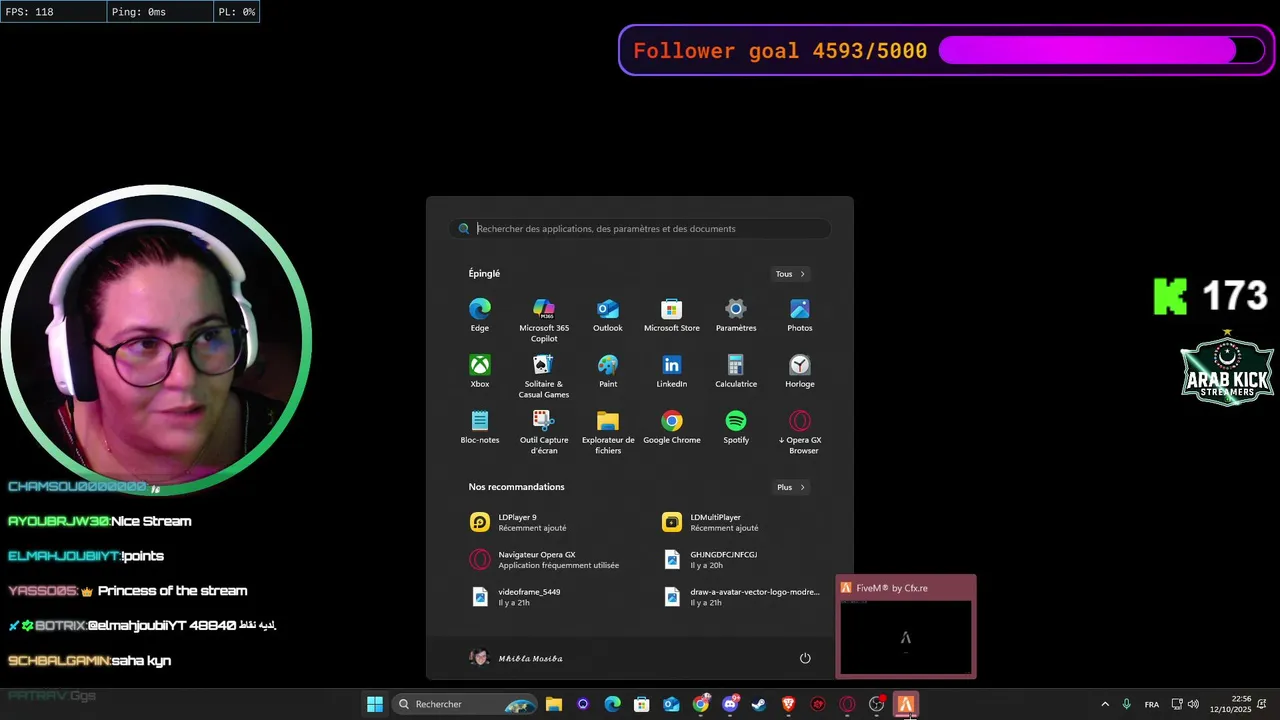Expand the Tous pinned apps list
Viewport: 1280px width, 720px height.
click(790, 274)
